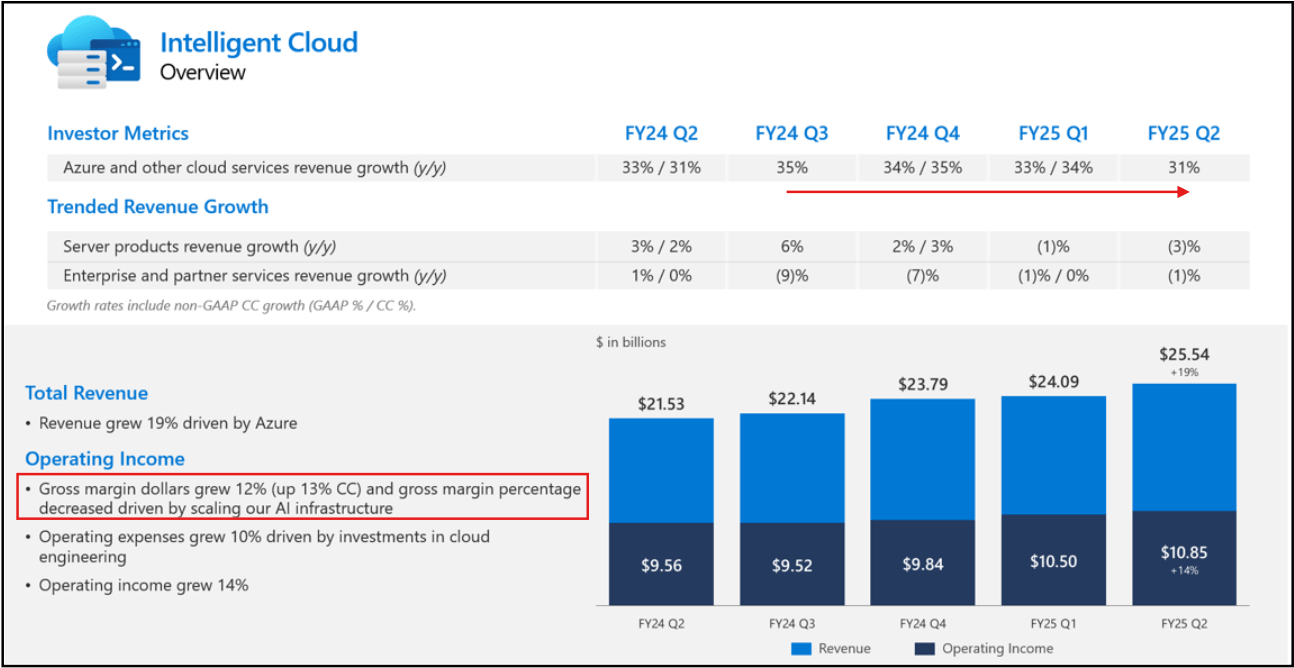The image size is (1294, 668).
Task: Select the FY25 Q2 column header
Action: point(1183,133)
